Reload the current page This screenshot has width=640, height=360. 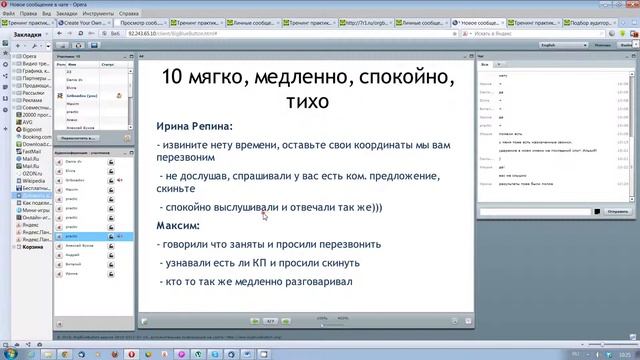pyautogui.click(x=81, y=33)
